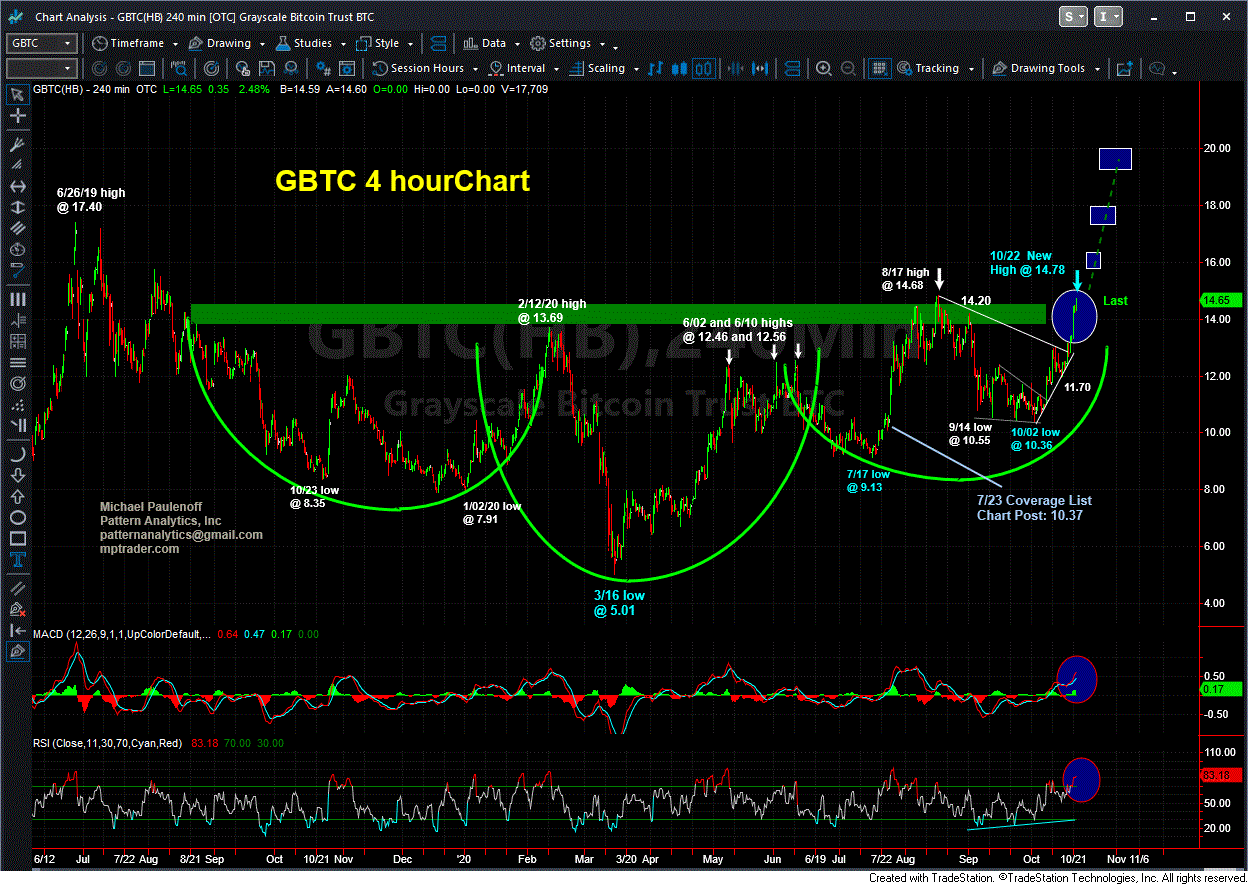Click the '3/16 low @ 5.01' annotation text
The height and width of the screenshot is (884, 1248).
point(621,602)
